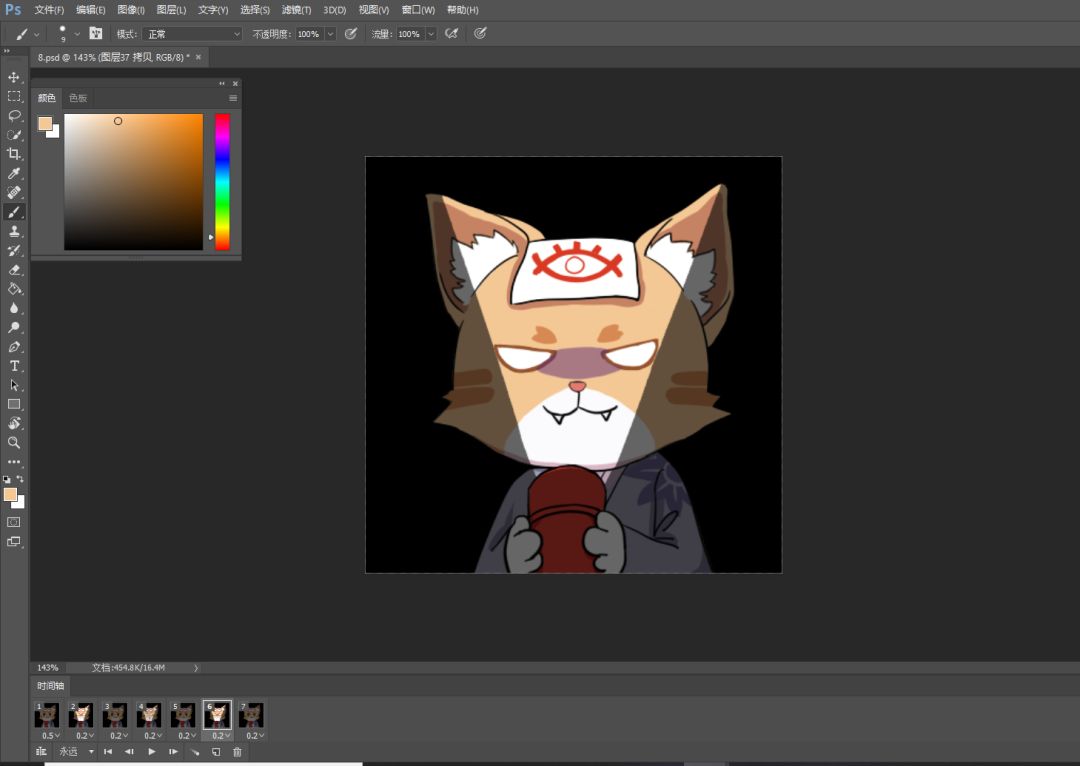Toggle pressure for opacity button
Screen dimensions: 1080x766
(351, 33)
